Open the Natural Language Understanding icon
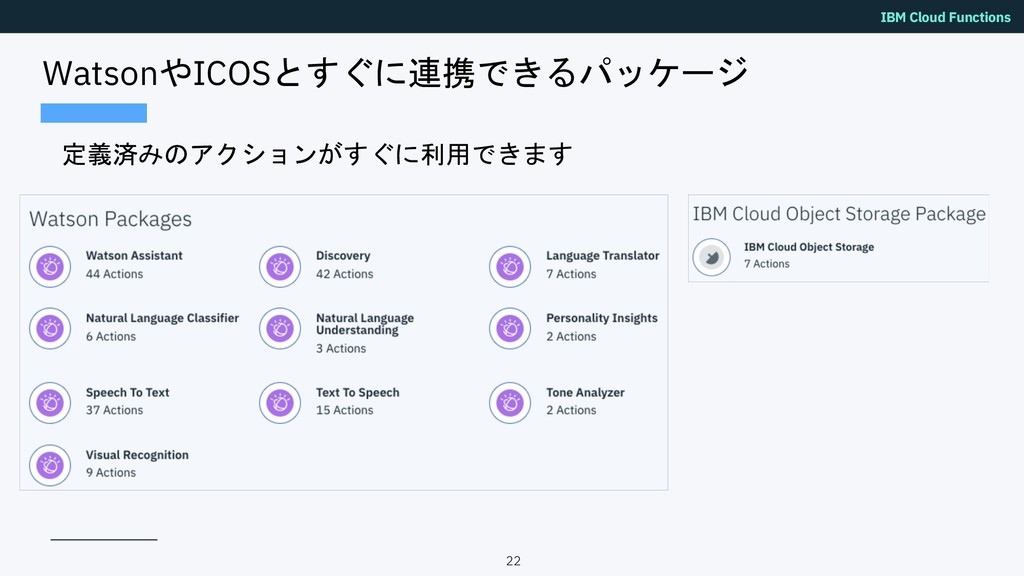This screenshot has height=576, width=1024. point(280,328)
